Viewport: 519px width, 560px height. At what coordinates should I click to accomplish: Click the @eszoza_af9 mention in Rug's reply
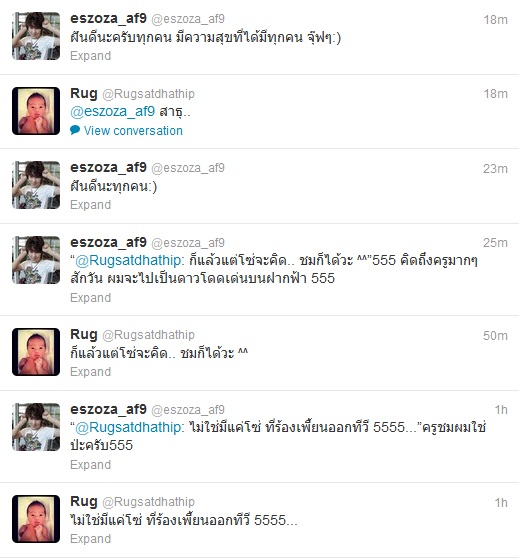(x=113, y=111)
